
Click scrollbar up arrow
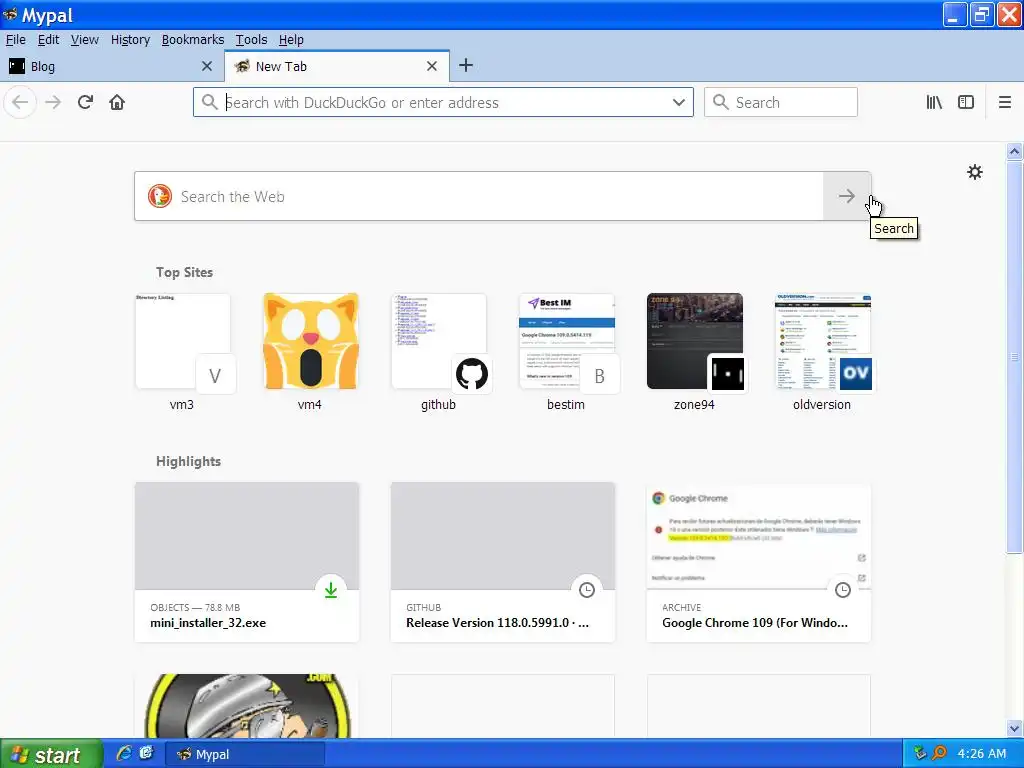pyautogui.click(x=1014, y=152)
